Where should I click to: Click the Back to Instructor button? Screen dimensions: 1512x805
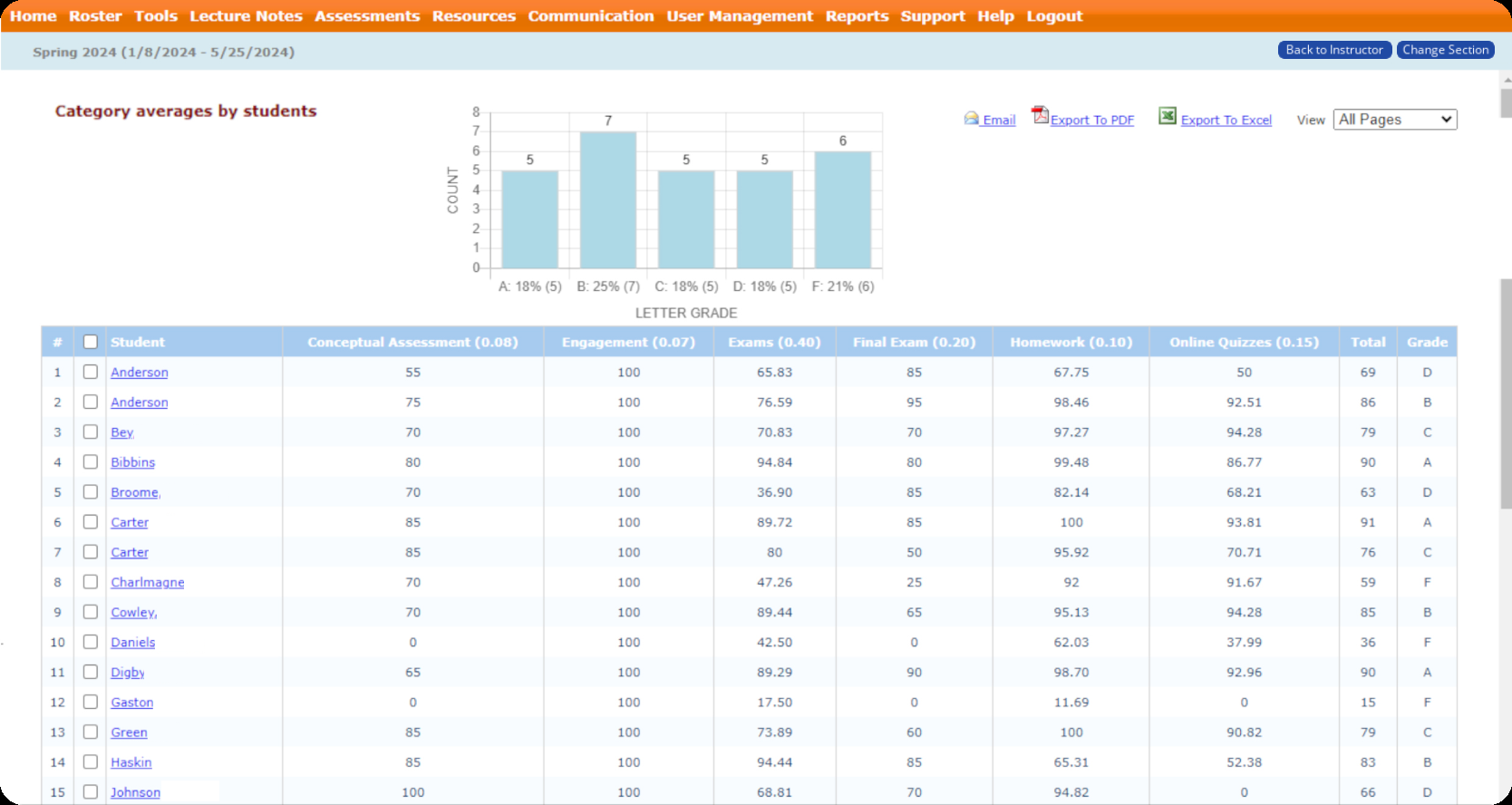coord(1333,50)
